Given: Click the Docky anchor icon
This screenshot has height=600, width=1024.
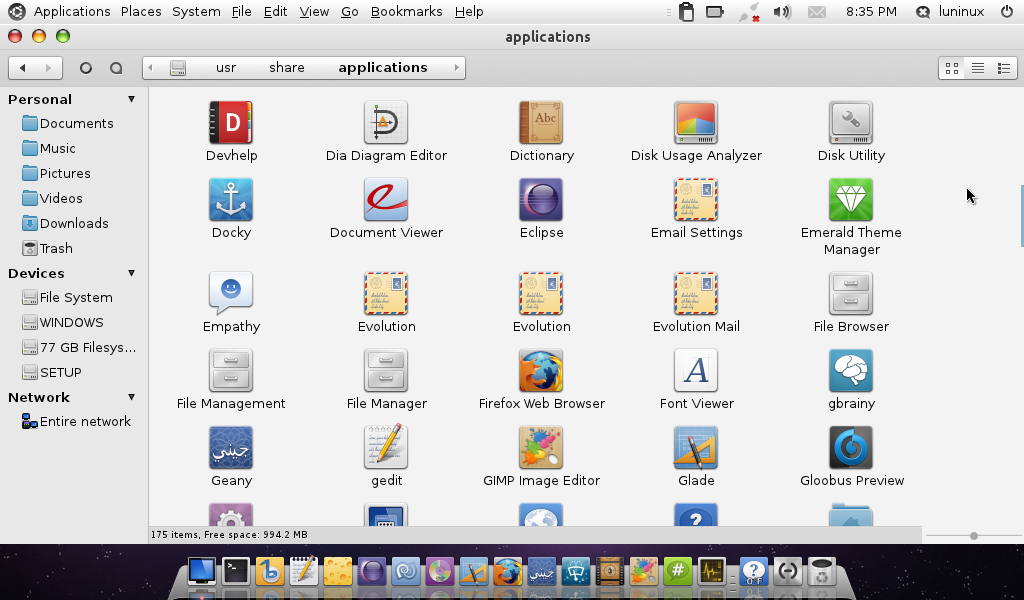Looking at the screenshot, I should [x=231, y=200].
